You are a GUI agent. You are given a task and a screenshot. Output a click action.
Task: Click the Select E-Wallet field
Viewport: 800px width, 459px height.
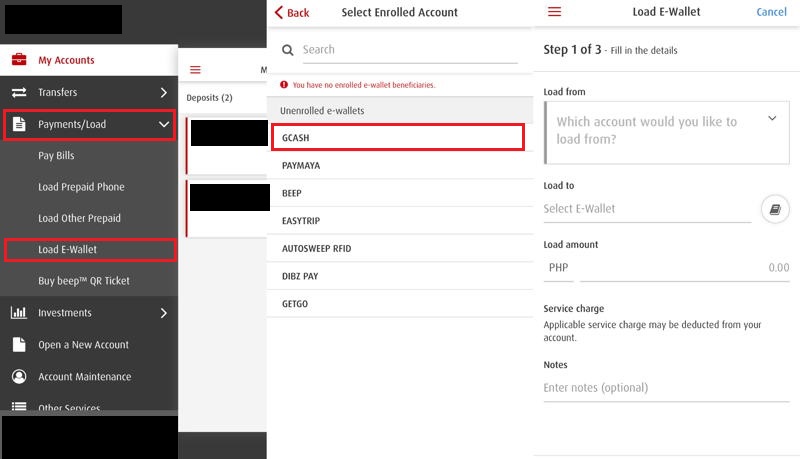click(x=647, y=209)
